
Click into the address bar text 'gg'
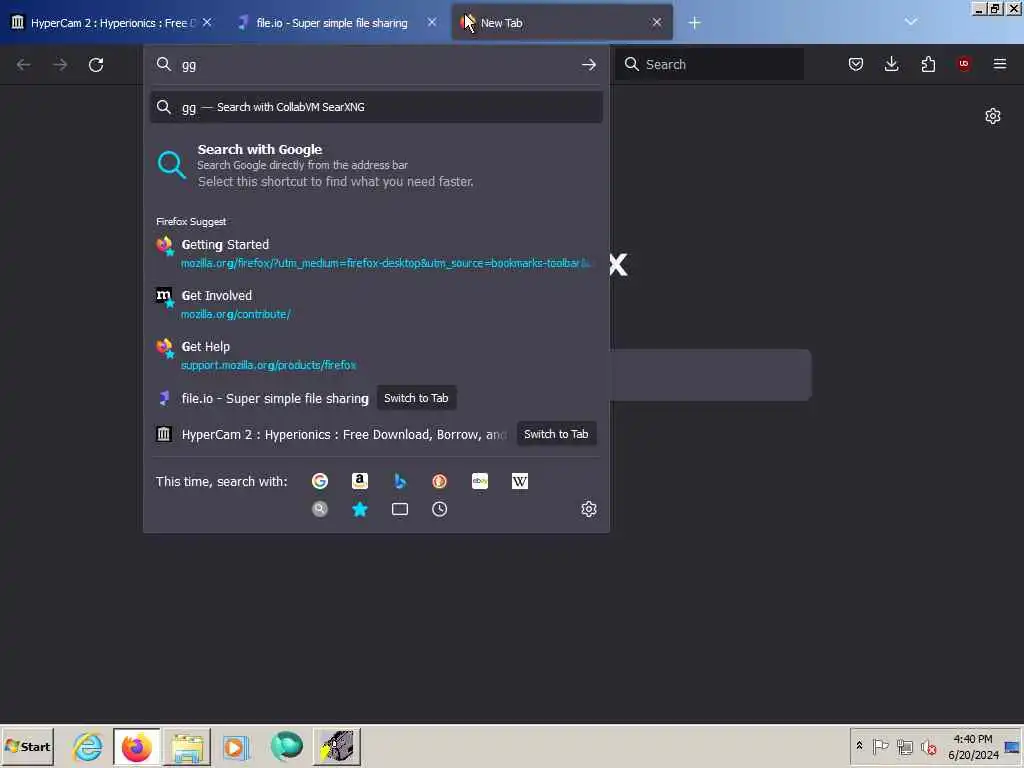189,65
